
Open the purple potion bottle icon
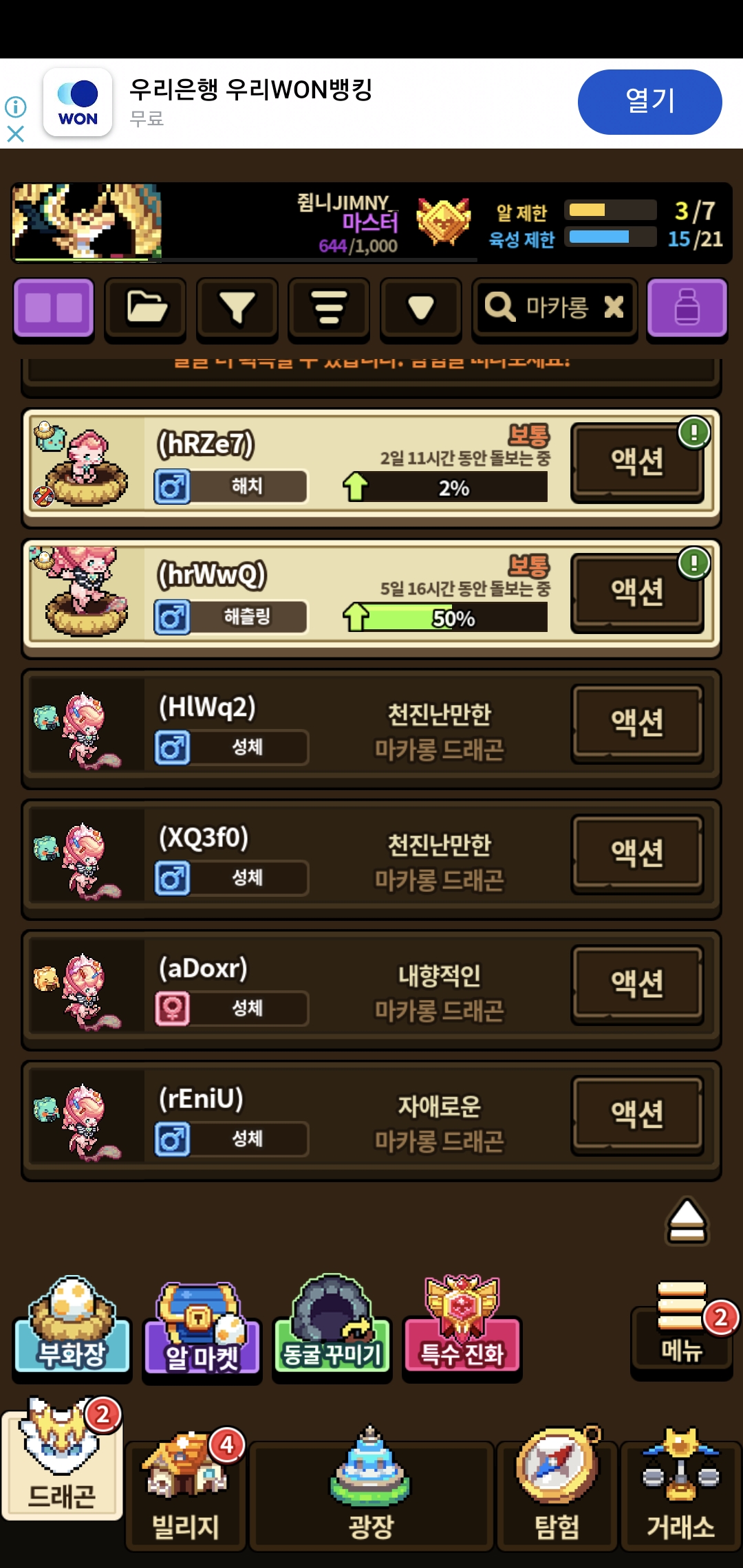(x=687, y=308)
